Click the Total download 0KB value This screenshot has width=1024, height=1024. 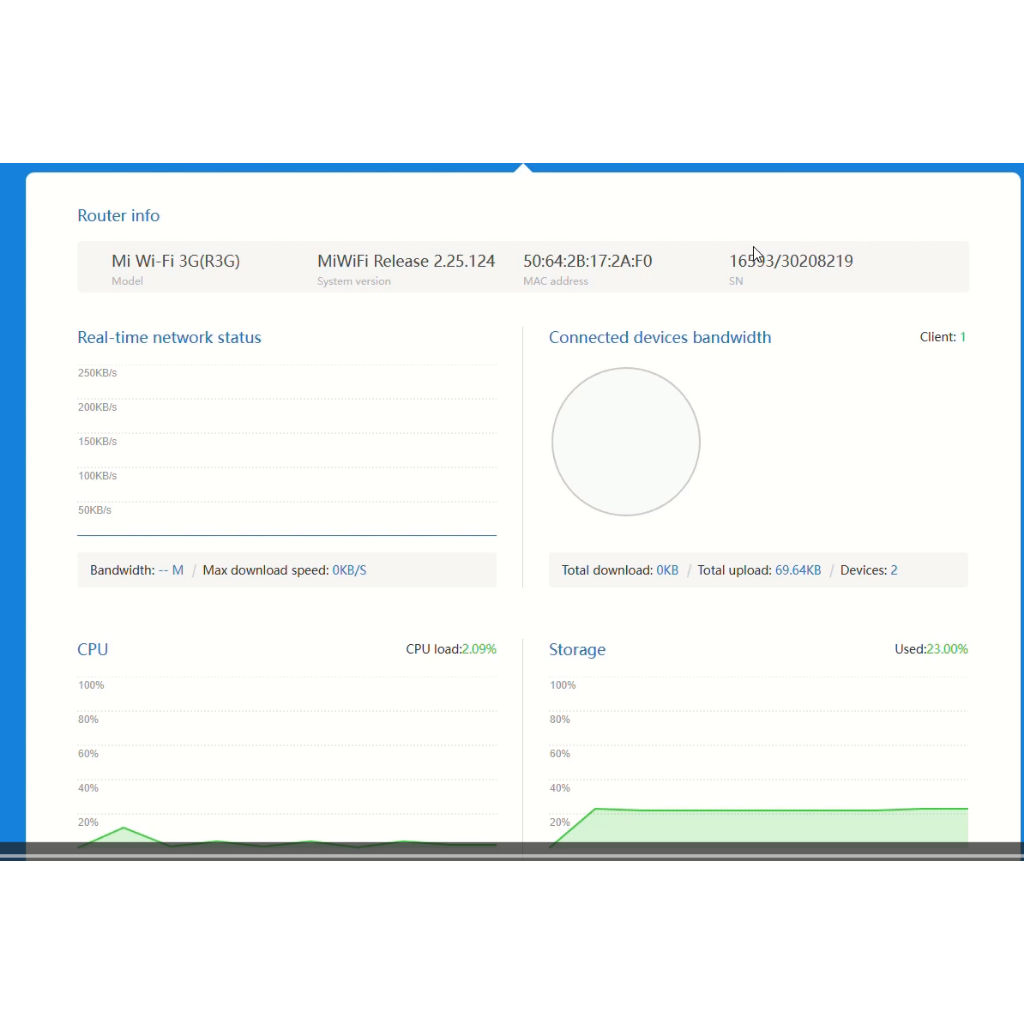667,570
